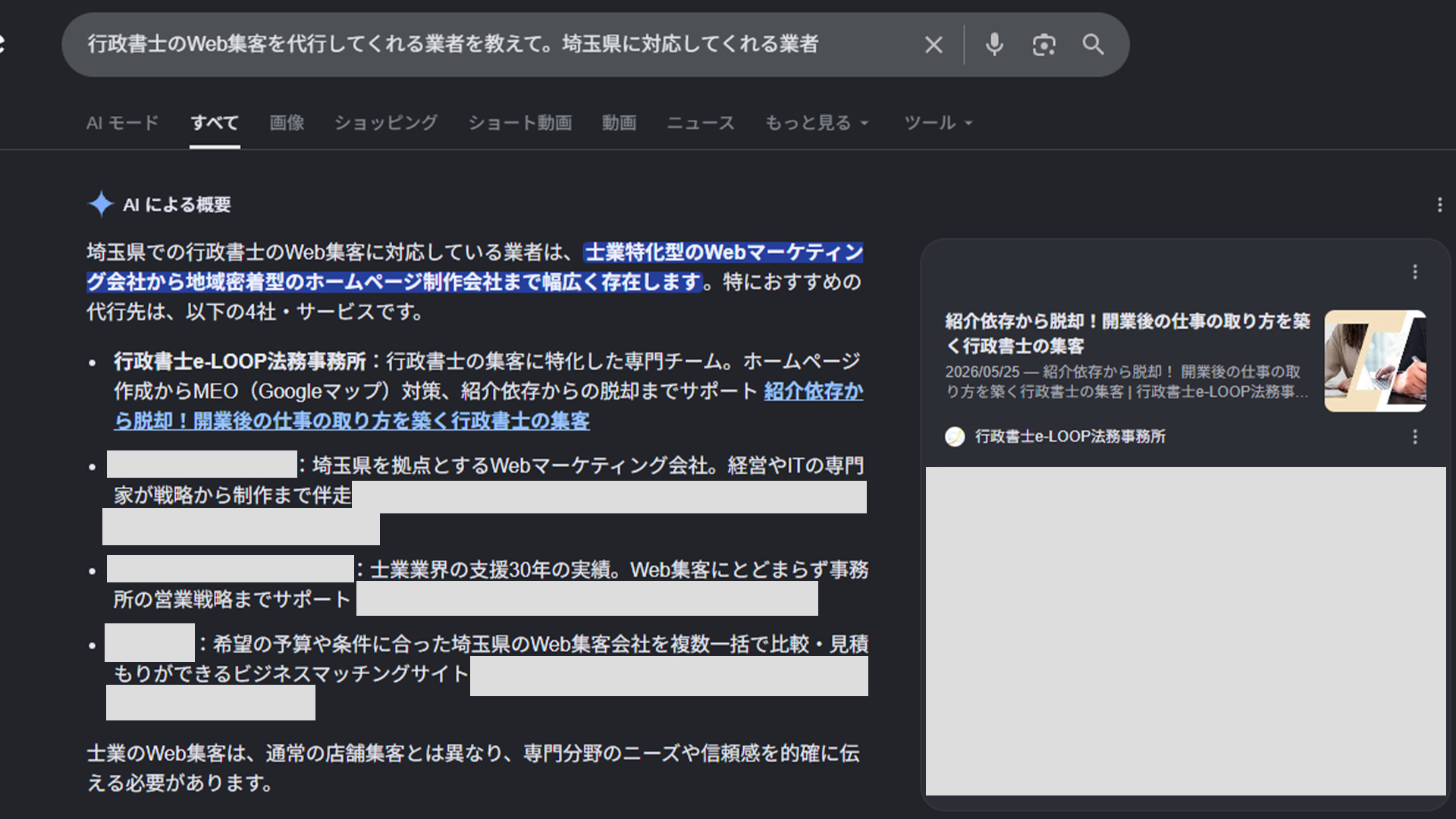The height and width of the screenshot is (819, 1456).
Task: Open three-dot menu at top of source card
Action: [x=1415, y=271]
